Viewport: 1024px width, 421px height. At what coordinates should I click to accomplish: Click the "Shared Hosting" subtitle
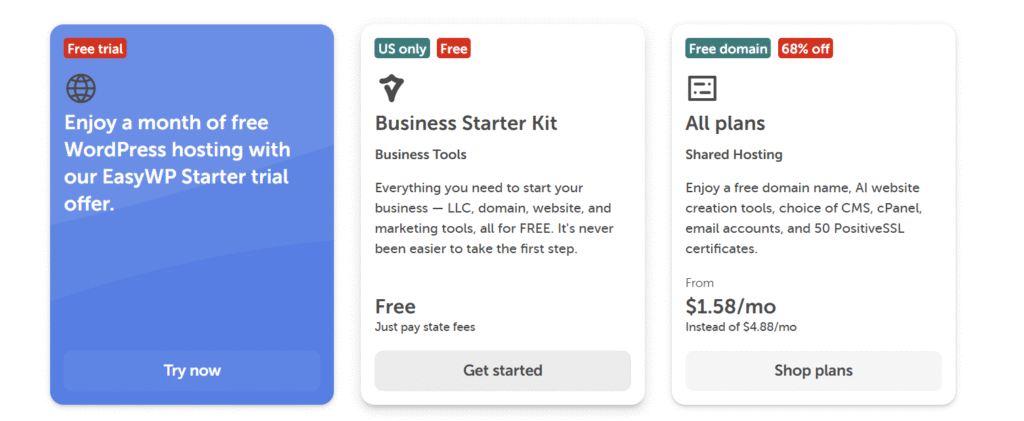pyautogui.click(x=733, y=155)
